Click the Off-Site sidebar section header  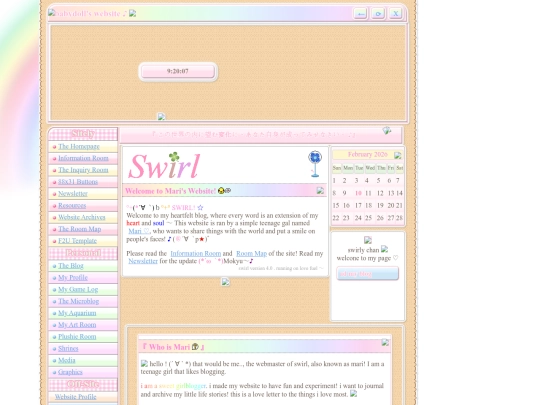pos(83,384)
